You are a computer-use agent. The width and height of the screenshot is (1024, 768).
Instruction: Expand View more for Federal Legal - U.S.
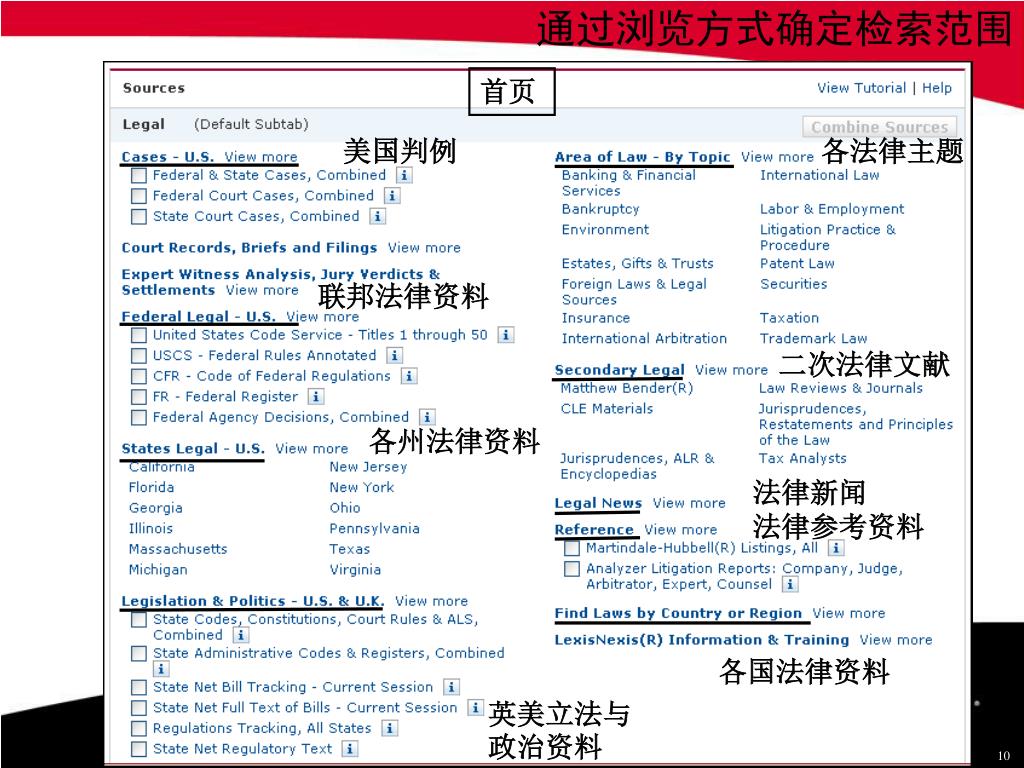point(323,317)
